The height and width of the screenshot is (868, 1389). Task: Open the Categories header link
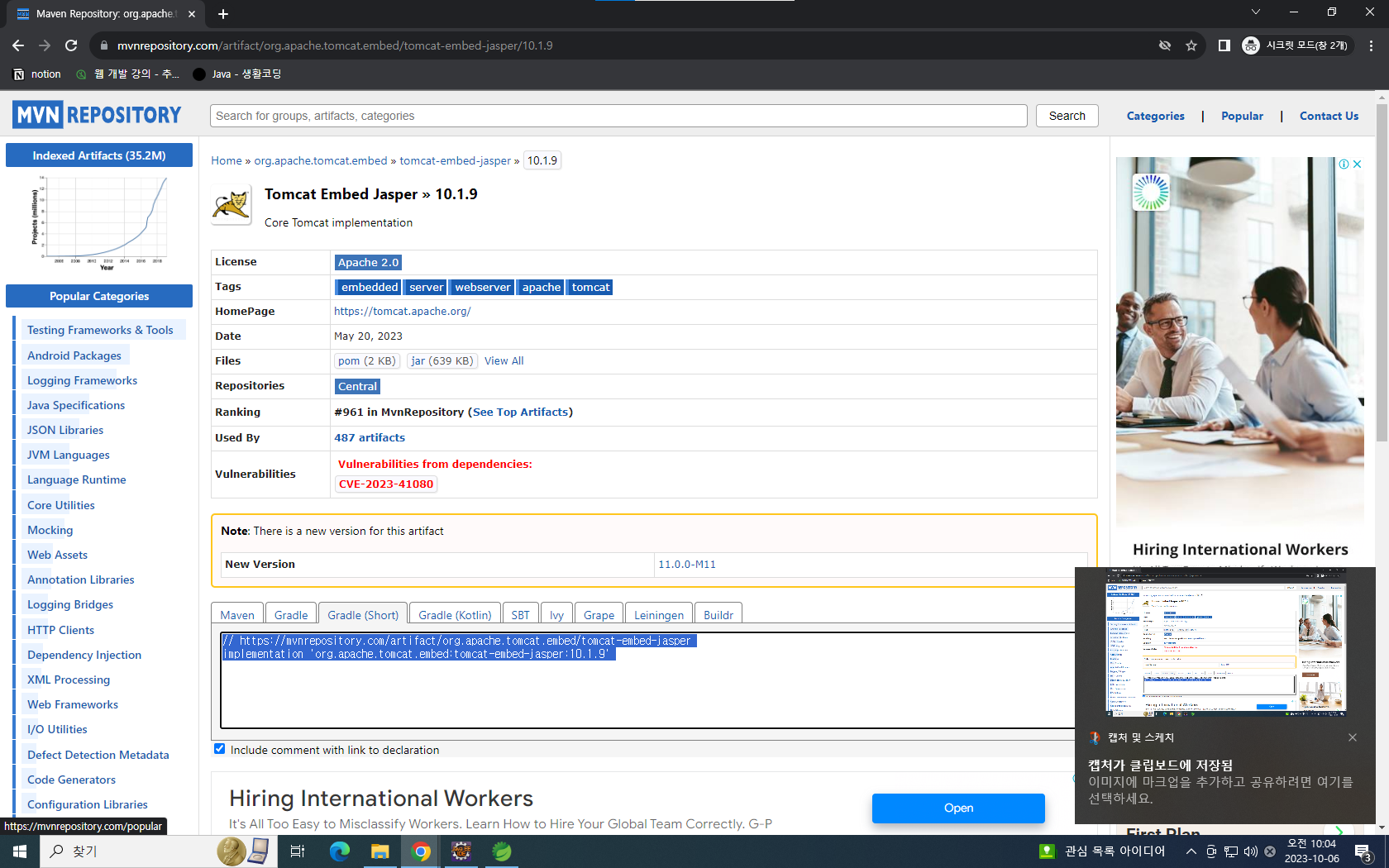1155,116
